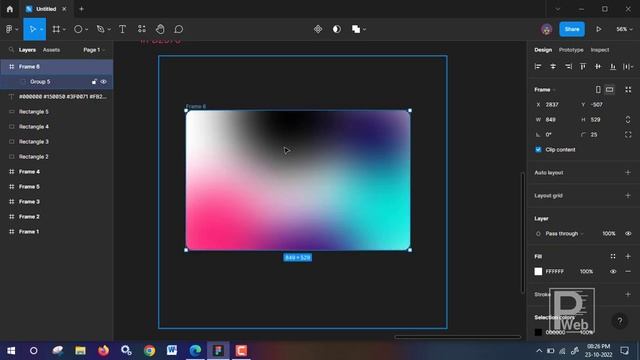Click the layer opacity 100% field
Image resolution: width=640 pixels, height=360 pixels.
(609, 233)
